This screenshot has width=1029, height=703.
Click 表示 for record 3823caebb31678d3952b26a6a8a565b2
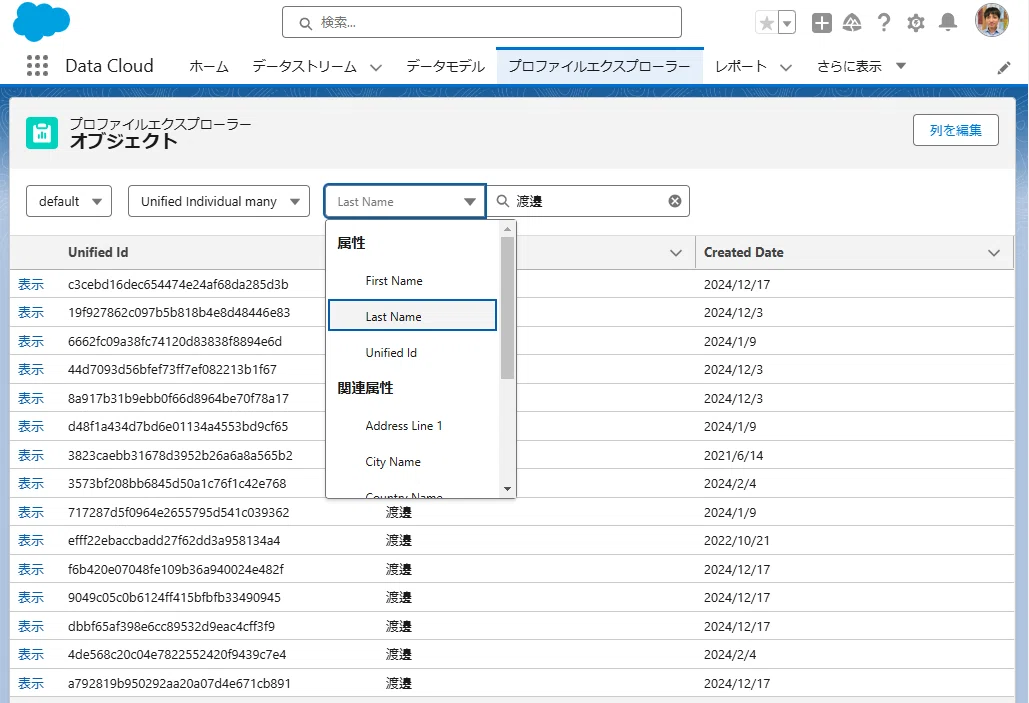coord(31,456)
